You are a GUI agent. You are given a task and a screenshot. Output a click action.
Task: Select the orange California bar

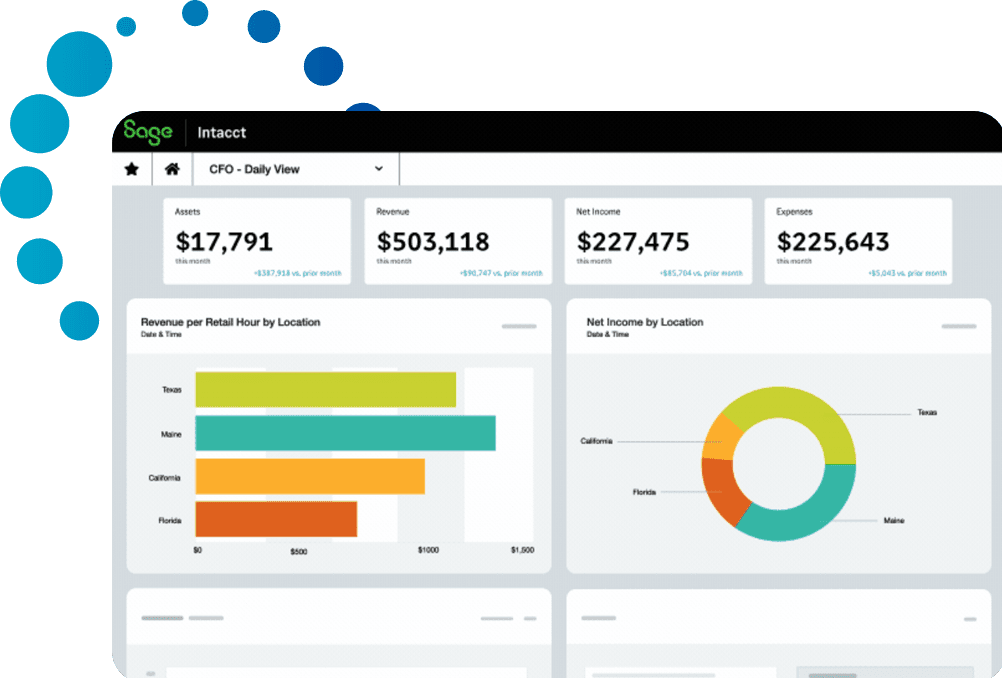pyautogui.click(x=310, y=477)
